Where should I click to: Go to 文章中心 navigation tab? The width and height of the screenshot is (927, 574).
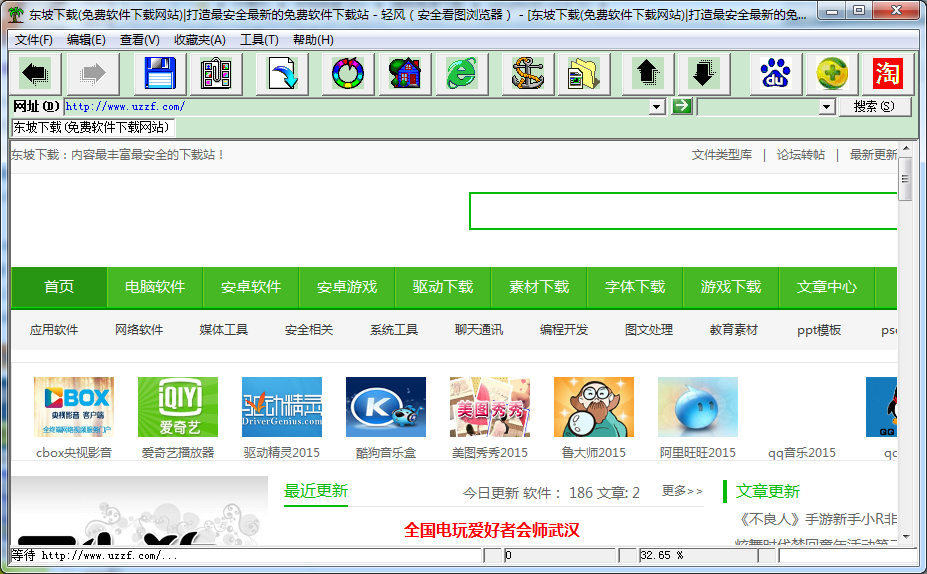coord(827,287)
